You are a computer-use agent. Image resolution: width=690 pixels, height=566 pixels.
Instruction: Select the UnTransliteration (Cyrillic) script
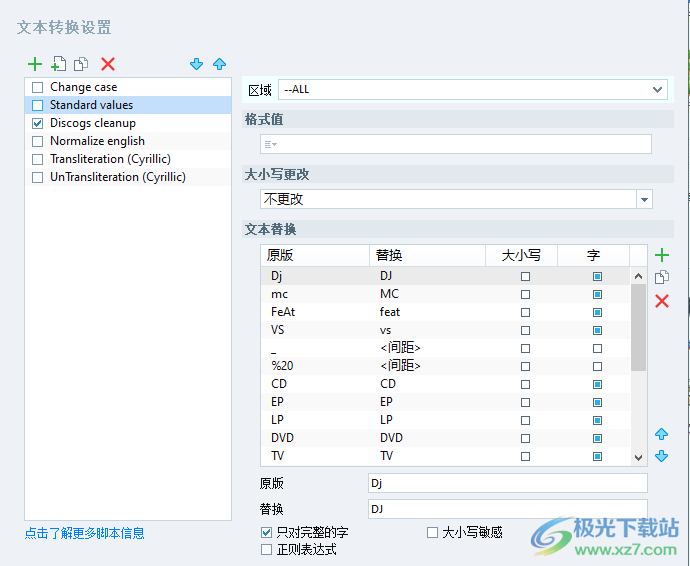[x=128, y=177]
